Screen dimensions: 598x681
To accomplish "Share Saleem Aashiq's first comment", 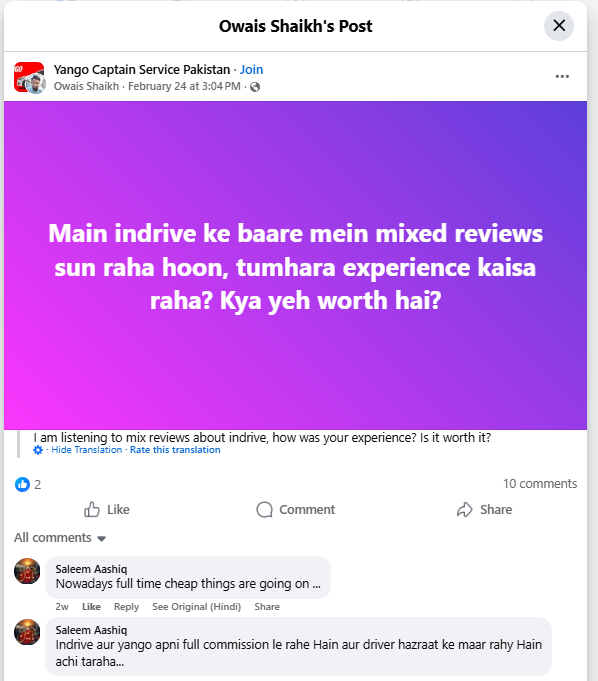I will click(267, 607).
